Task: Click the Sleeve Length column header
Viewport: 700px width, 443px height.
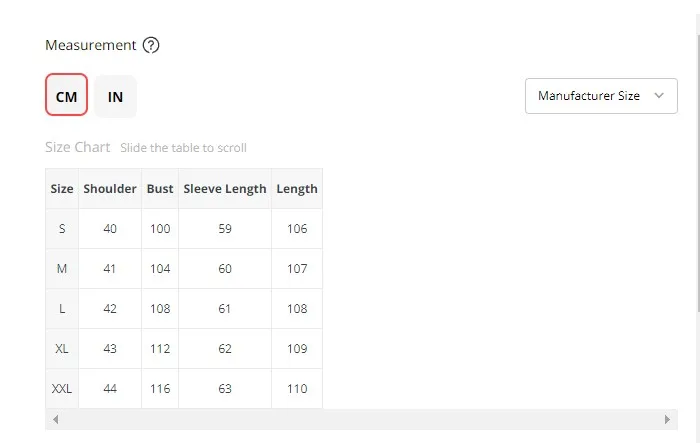Action: point(225,189)
